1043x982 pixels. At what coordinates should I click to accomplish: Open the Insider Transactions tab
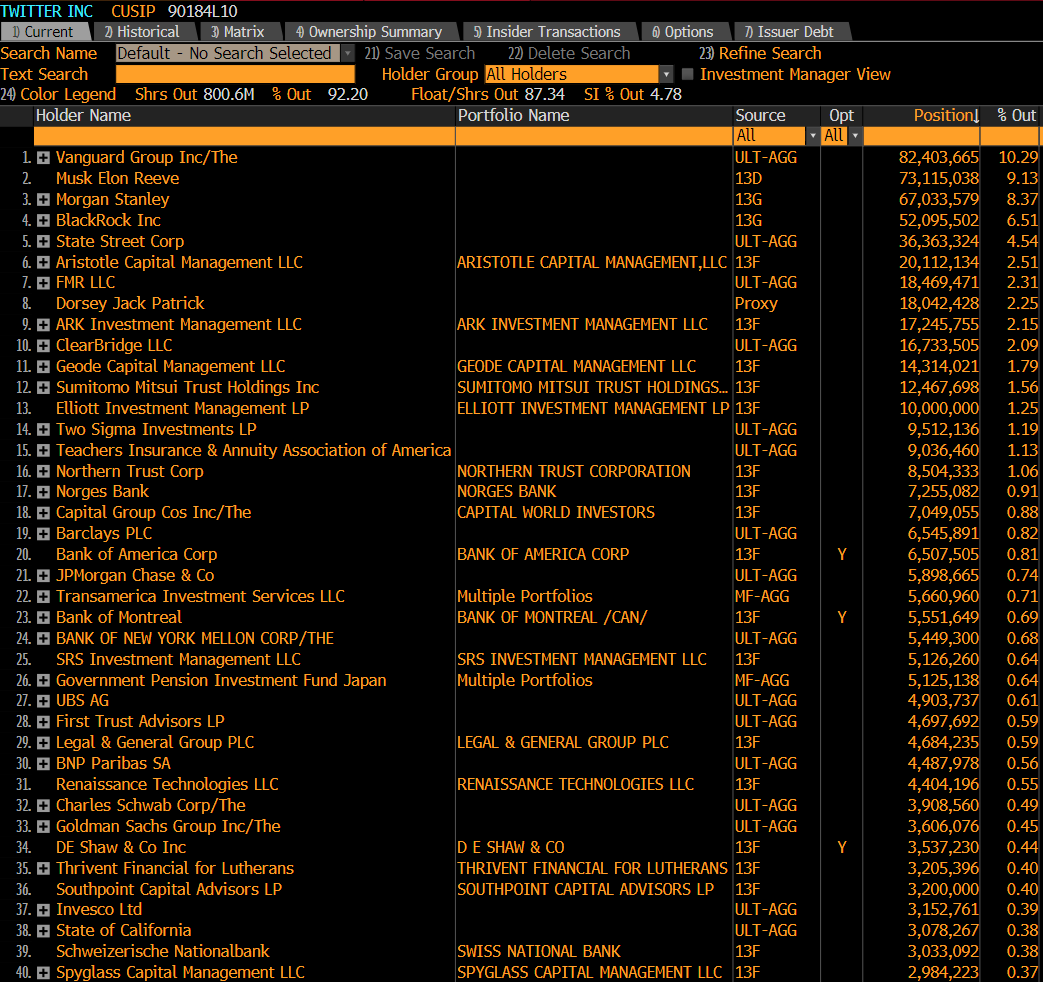pos(548,32)
